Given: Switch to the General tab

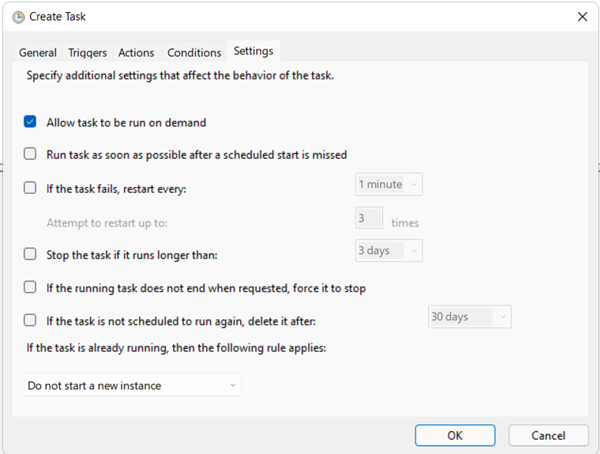Looking at the screenshot, I should pyautogui.click(x=38, y=52).
